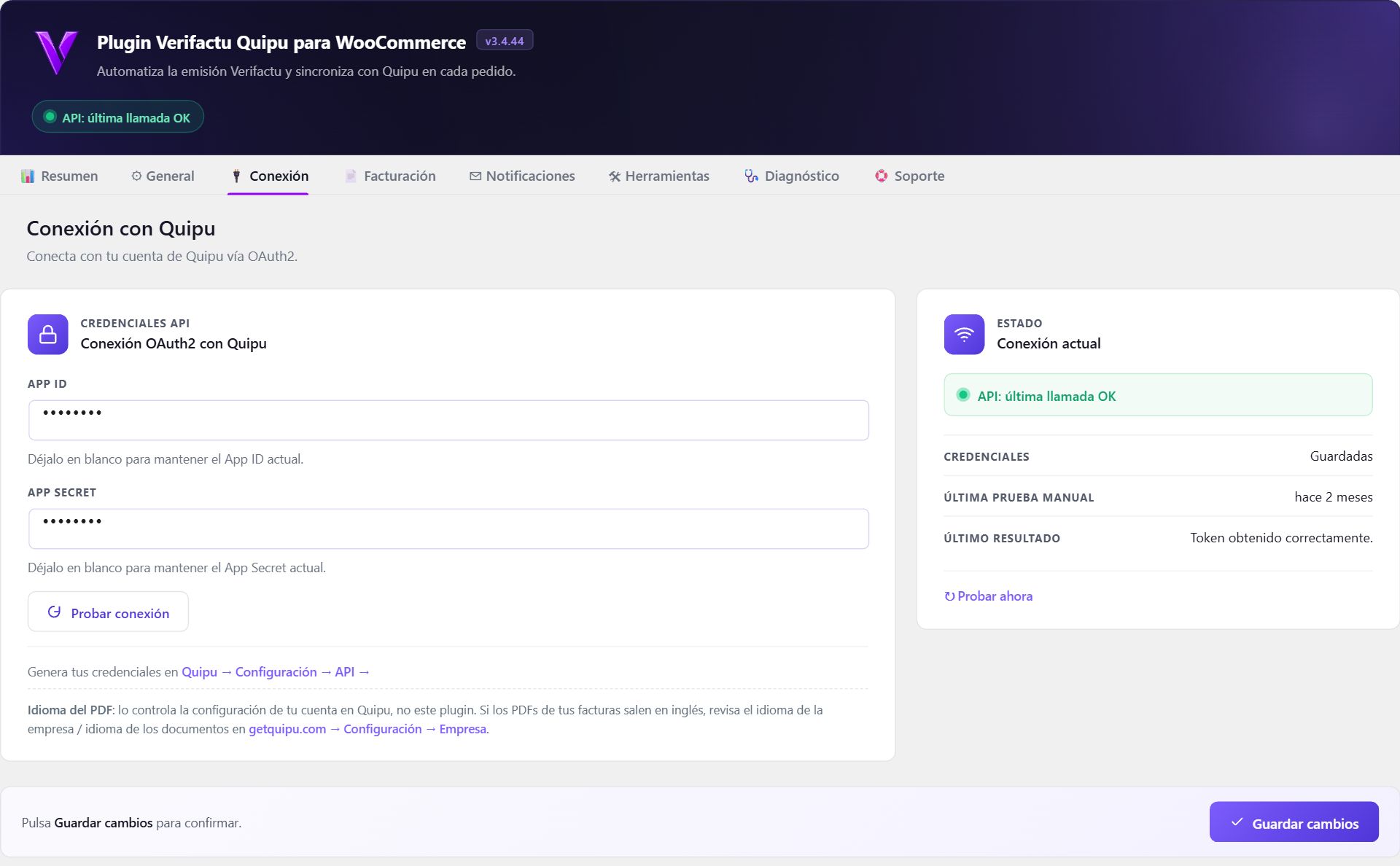Viewport: 1400px width, 866px height.
Task: Click the green status dot in the header pill
Action: point(50,117)
